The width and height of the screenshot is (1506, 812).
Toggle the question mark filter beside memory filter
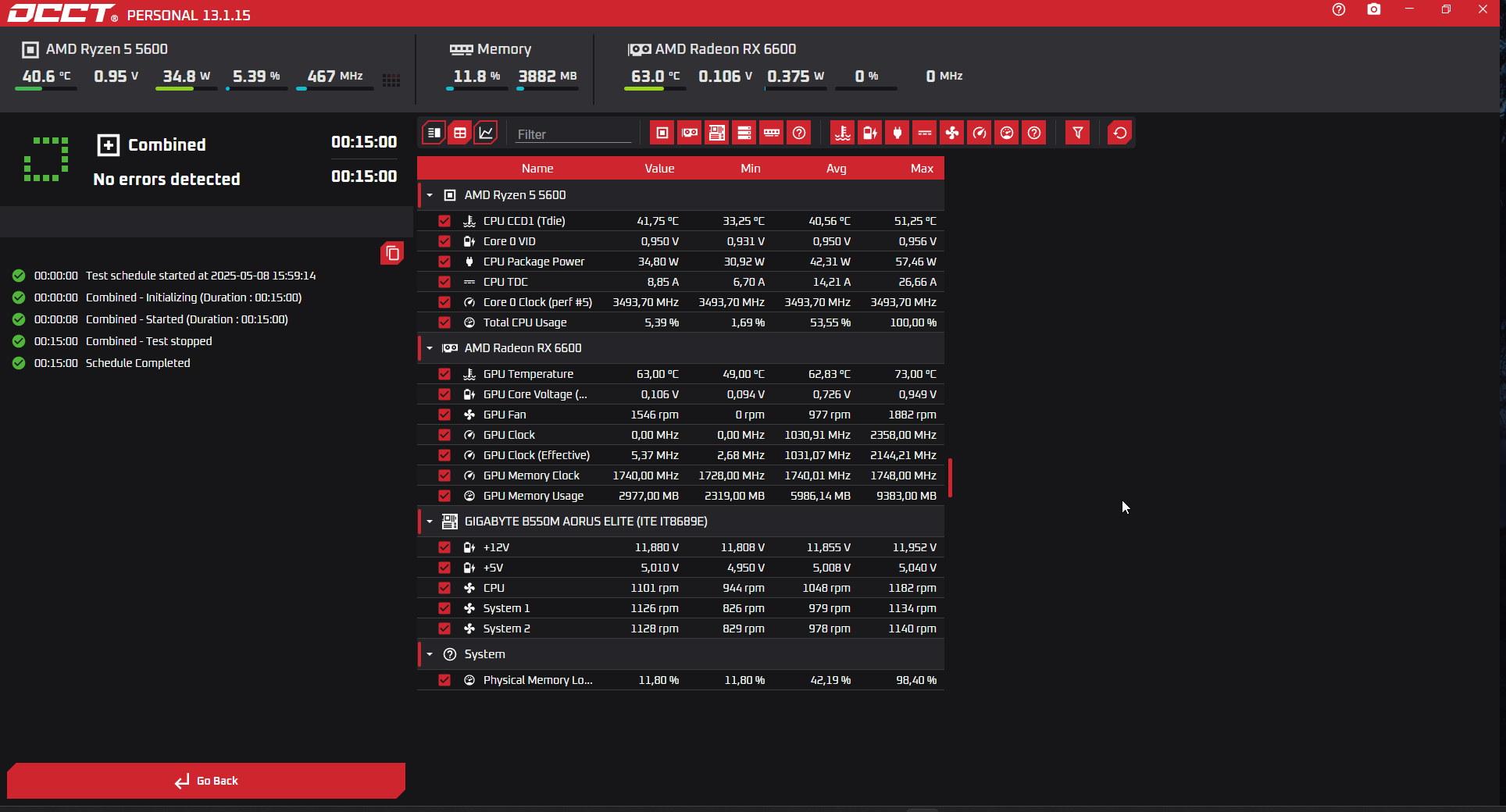pos(799,133)
